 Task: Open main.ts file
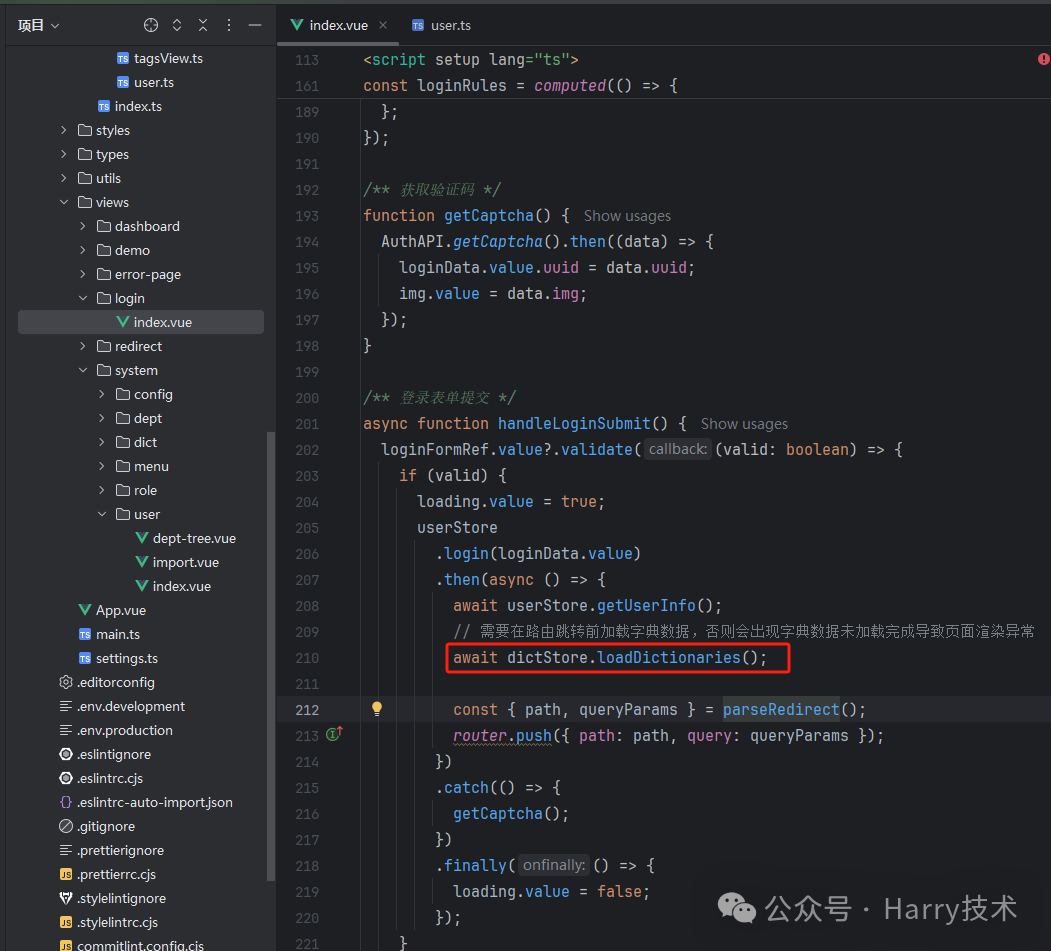coord(109,634)
